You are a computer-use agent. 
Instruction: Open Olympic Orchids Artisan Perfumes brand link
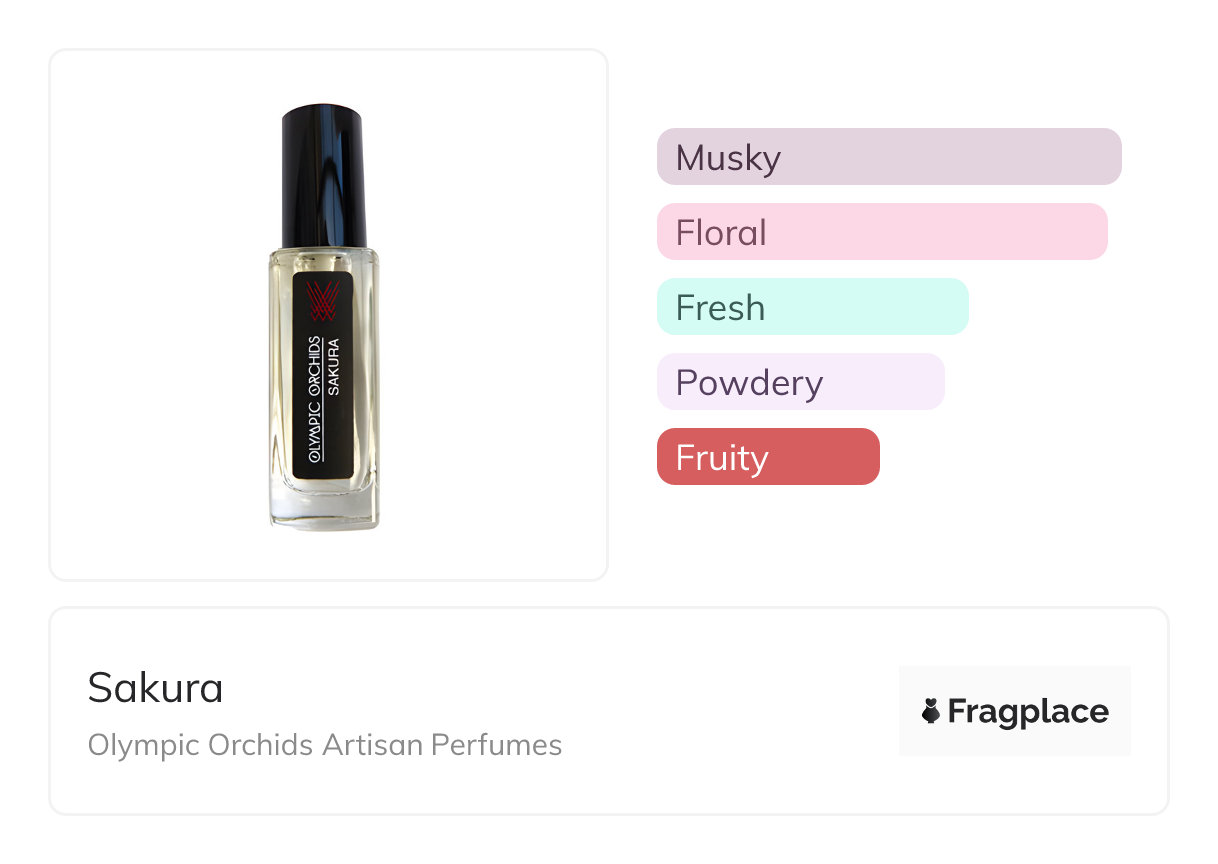coord(324,745)
